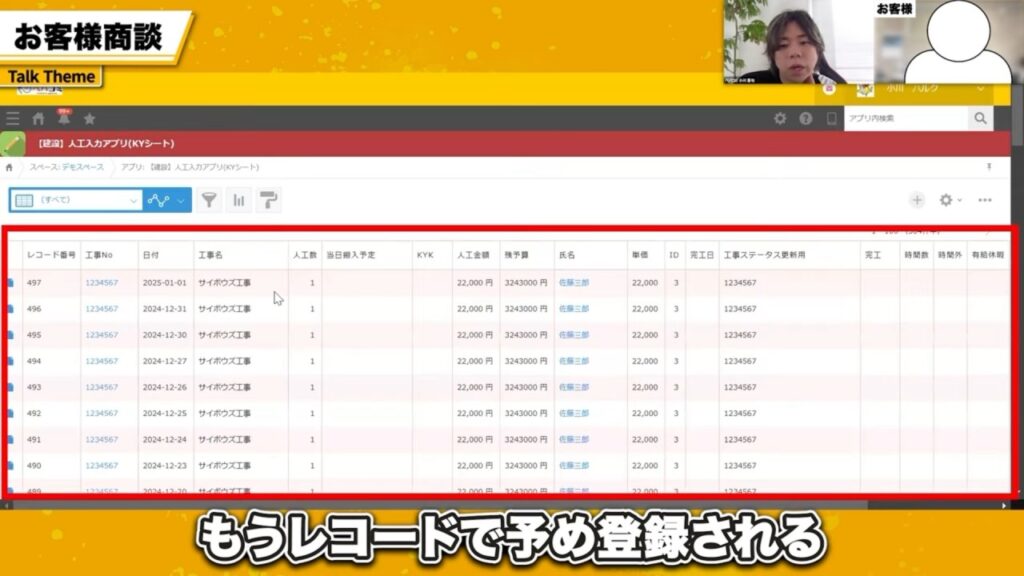The width and height of the screenshot is (1024, 576).
Task: Open 工事No link 1234567 in row 496
Action: 101,309
